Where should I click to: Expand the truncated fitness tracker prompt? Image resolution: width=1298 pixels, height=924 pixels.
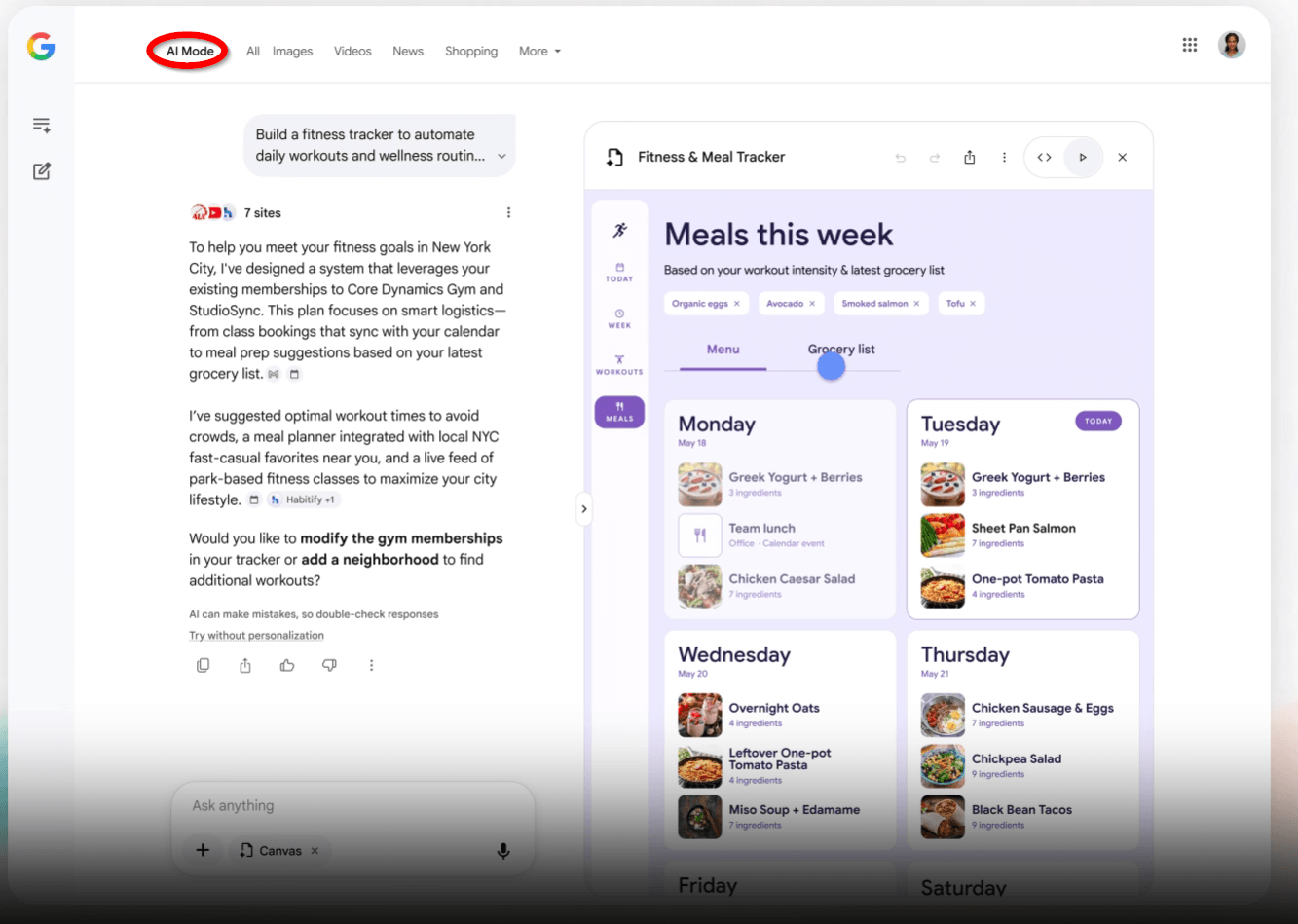point(502,156)
